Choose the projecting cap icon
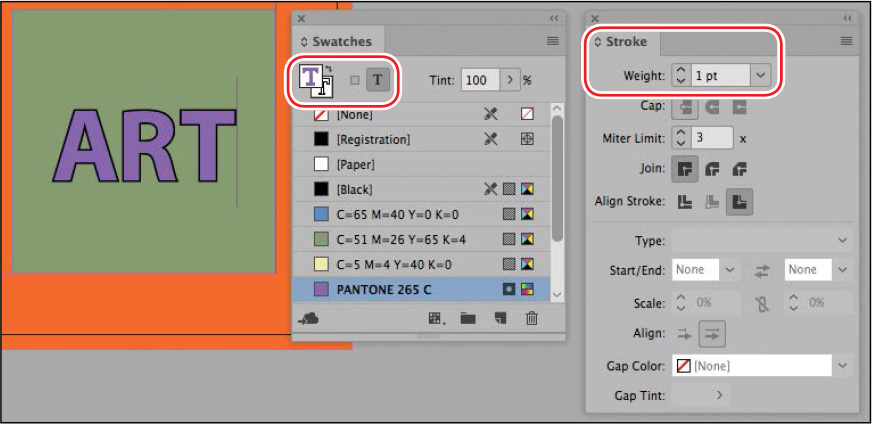The height and width of the screenshot is (424, 872). (740, 107)
